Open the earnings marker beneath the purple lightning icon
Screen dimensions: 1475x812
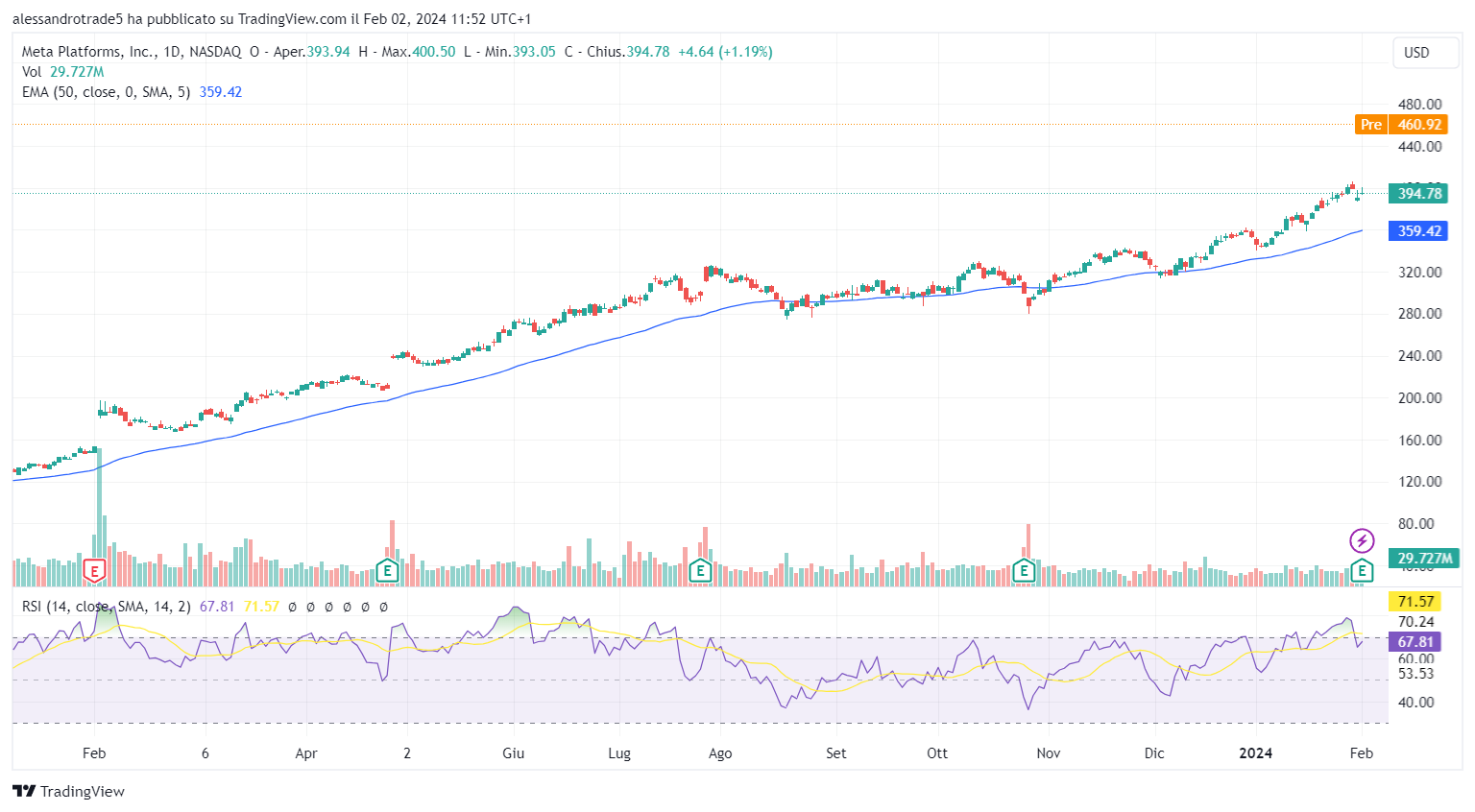[x=1362, y=571]
